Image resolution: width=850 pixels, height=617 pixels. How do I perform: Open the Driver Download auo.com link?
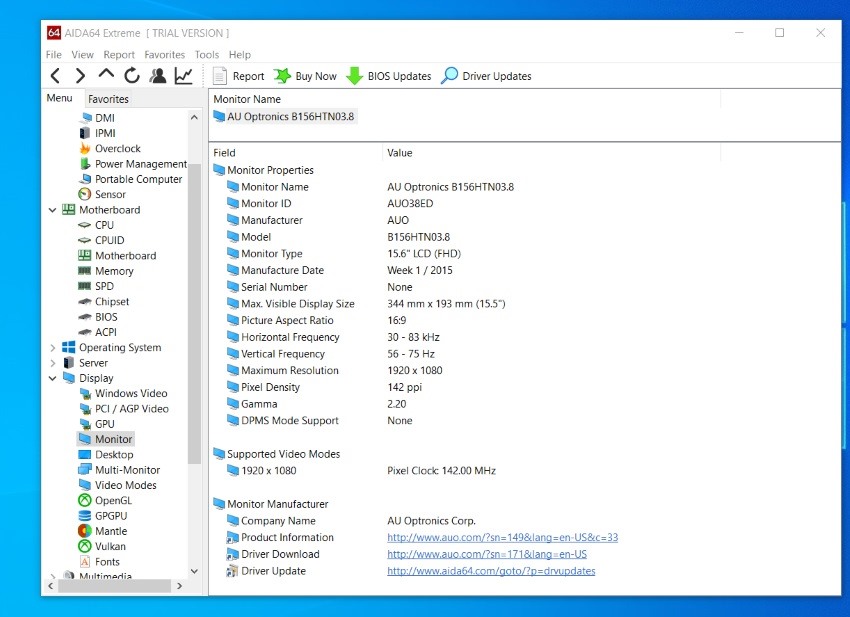pos(487,554)
